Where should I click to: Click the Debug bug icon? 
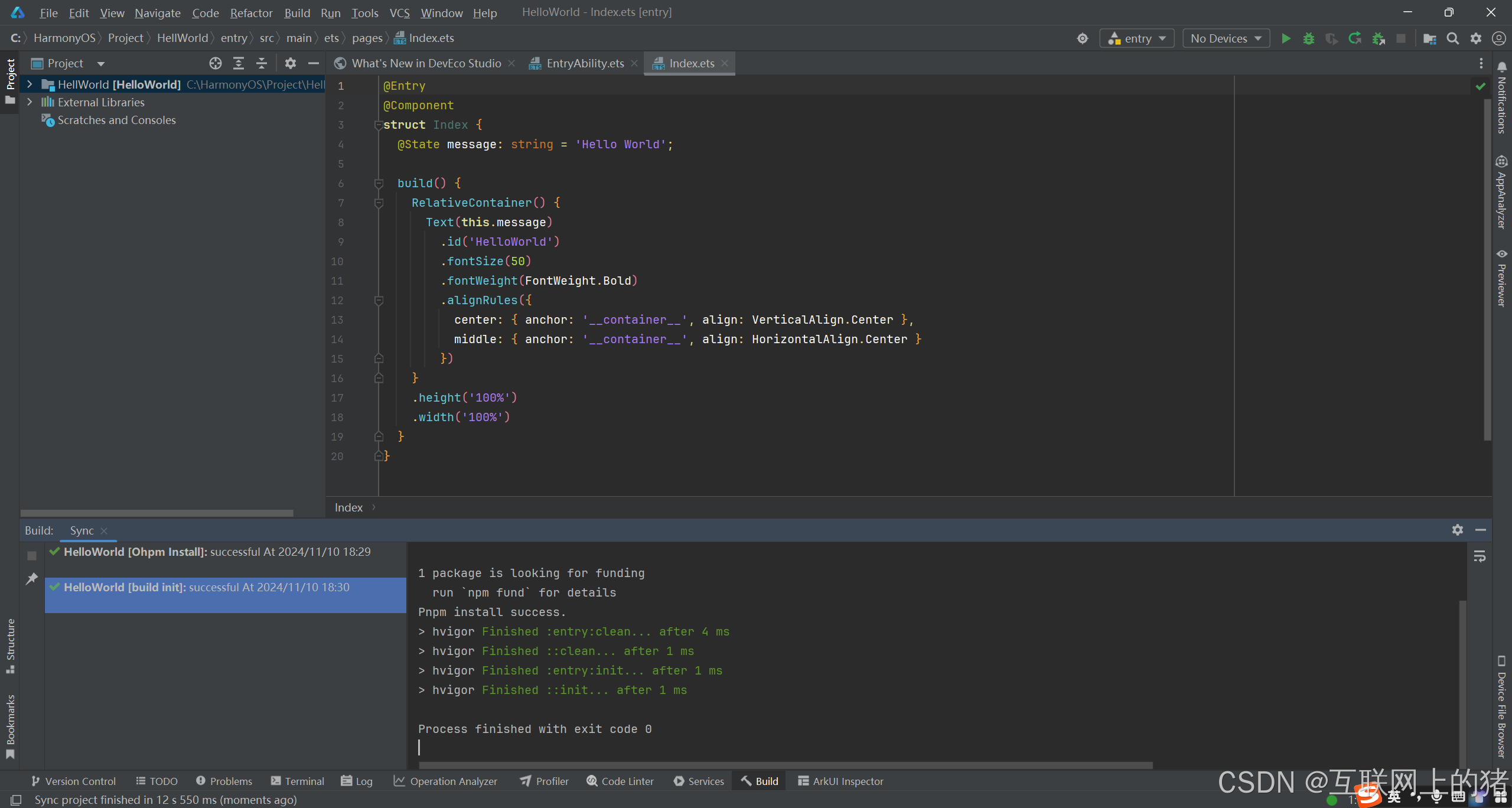pyautogui.click(x=1309, y=38)
